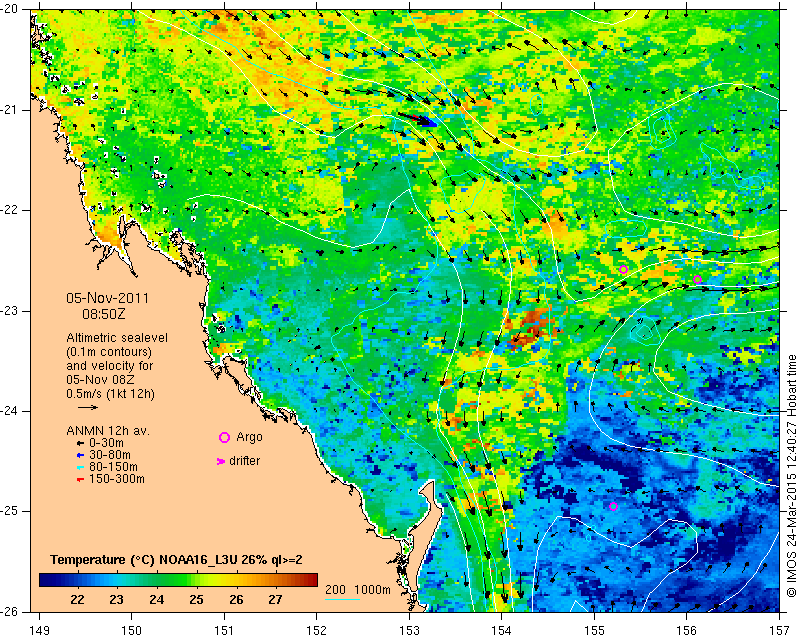Click the time label 08:50Z
The width and height of the screenshot is (800, 640).
click(104, 314)
